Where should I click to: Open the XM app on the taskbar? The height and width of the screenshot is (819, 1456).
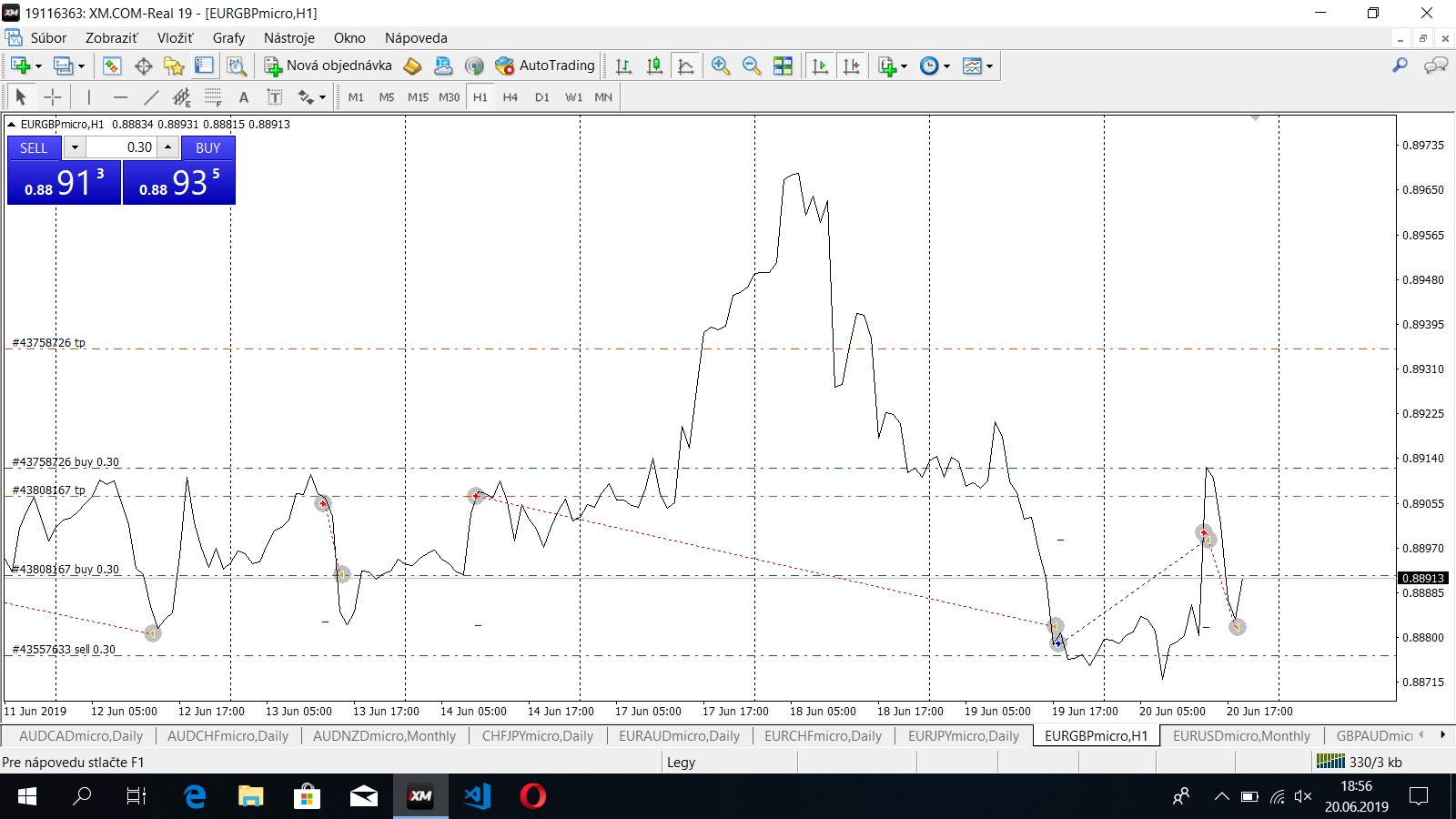[x=420, y=796]
